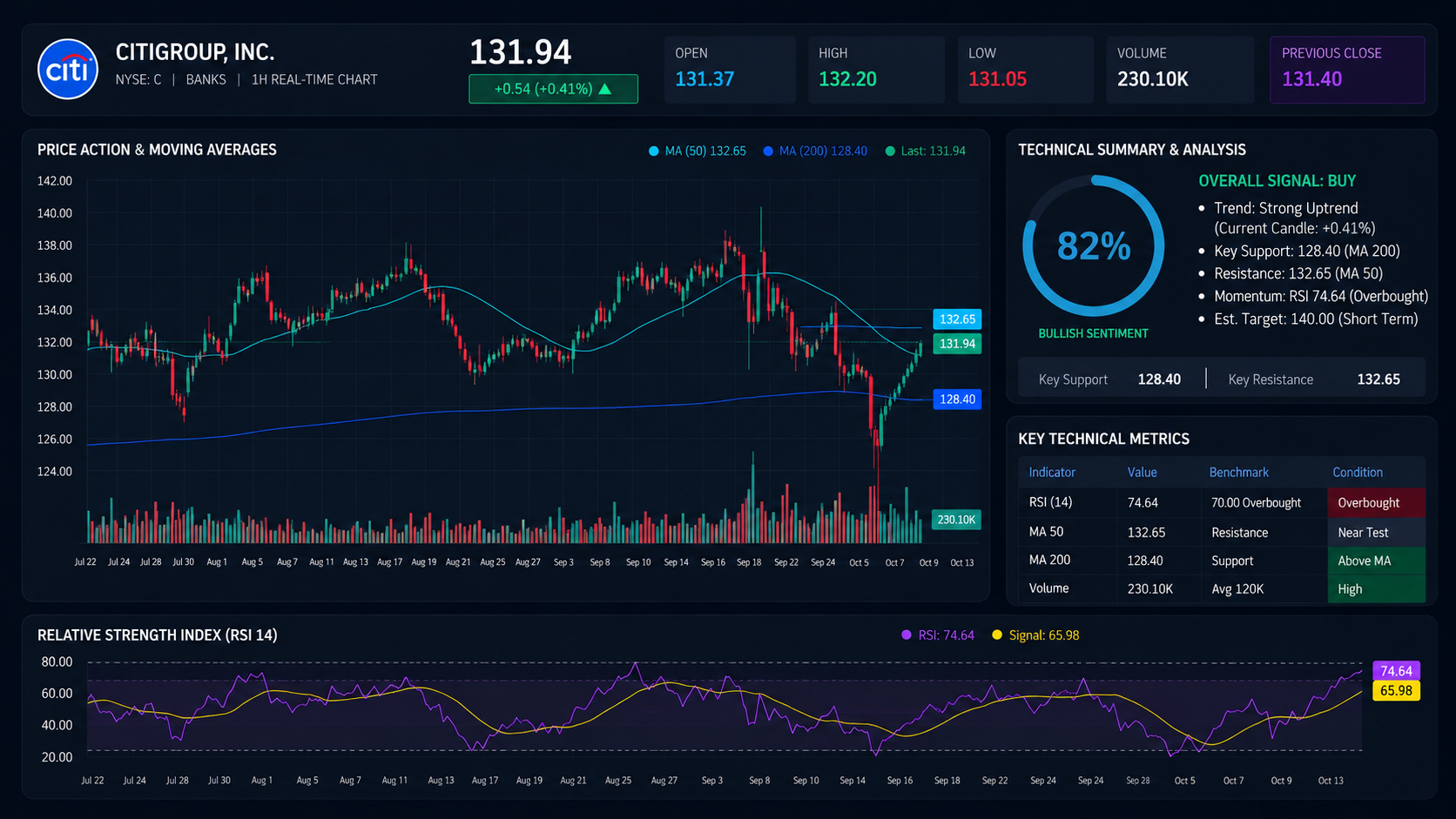Select the MA 200 indicator row label

1049,561
